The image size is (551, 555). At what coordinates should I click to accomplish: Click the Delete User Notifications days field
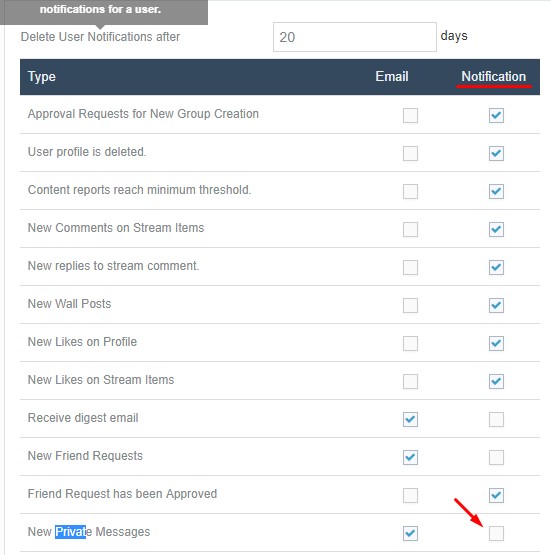355,37
